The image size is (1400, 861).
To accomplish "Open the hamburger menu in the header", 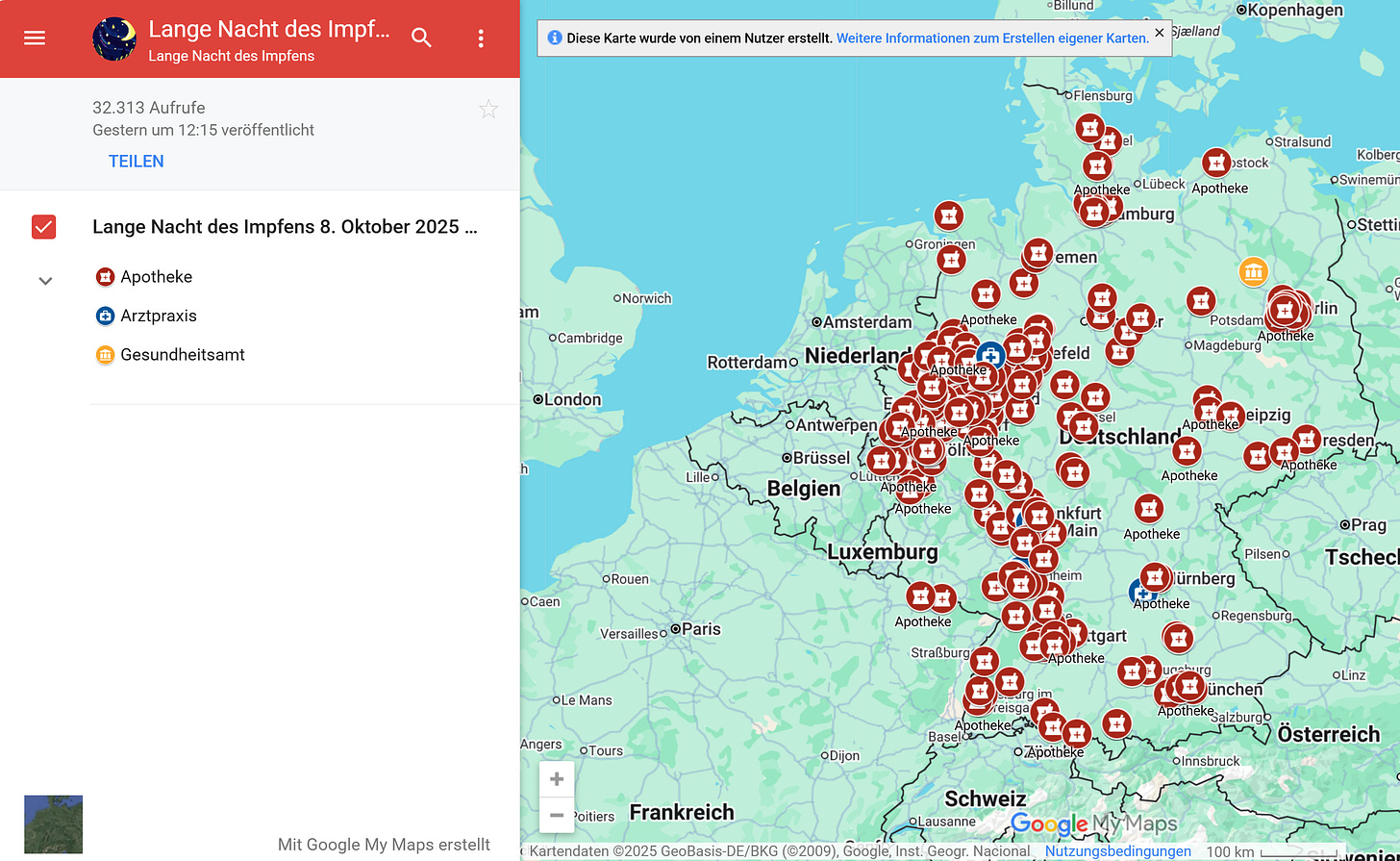I will tap(35, 38).
